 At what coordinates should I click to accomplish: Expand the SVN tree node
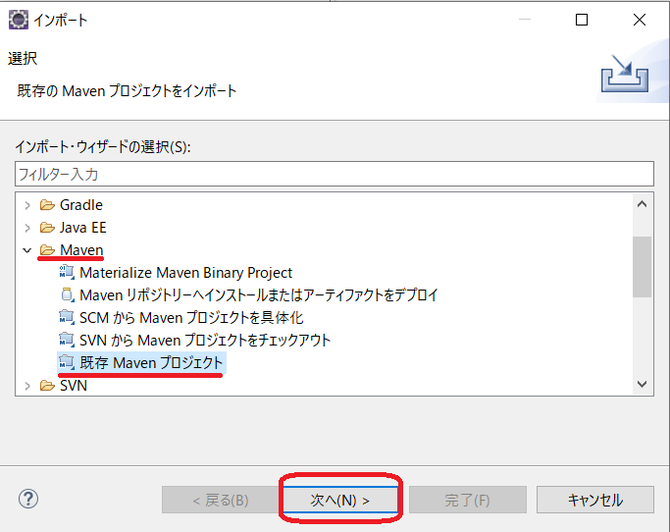click(27, 386)
